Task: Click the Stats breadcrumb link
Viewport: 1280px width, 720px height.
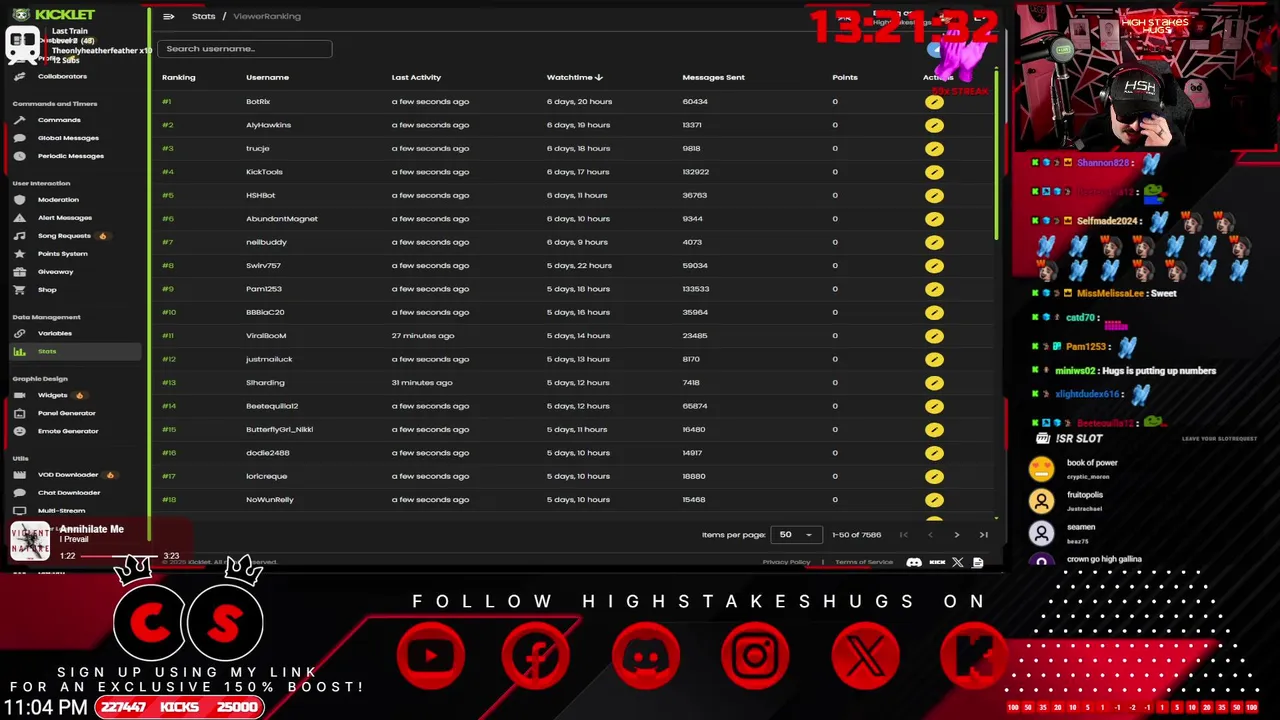Action: [203, 16]
